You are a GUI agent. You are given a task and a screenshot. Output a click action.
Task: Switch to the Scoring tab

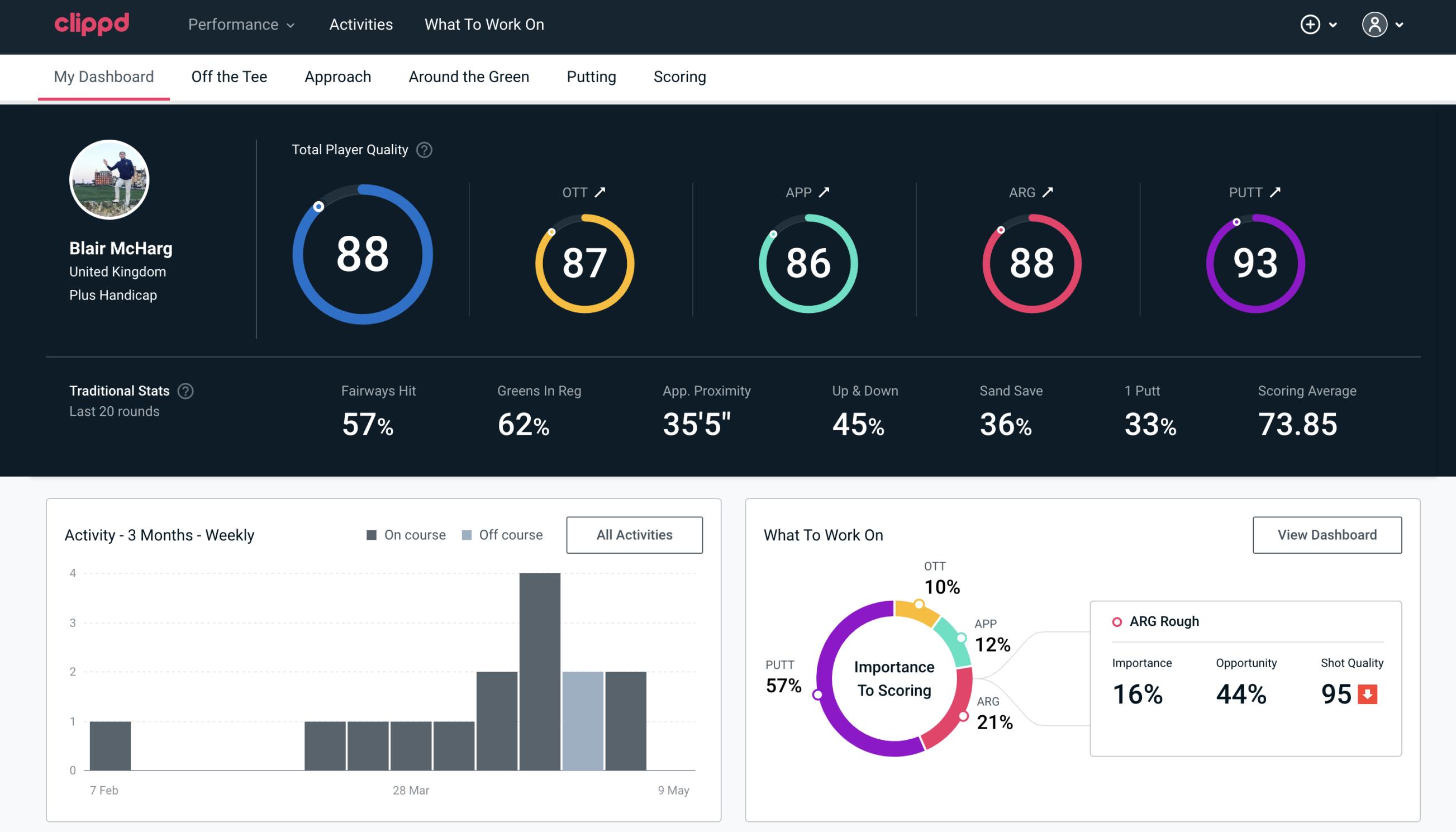click(x=680, y=77)
